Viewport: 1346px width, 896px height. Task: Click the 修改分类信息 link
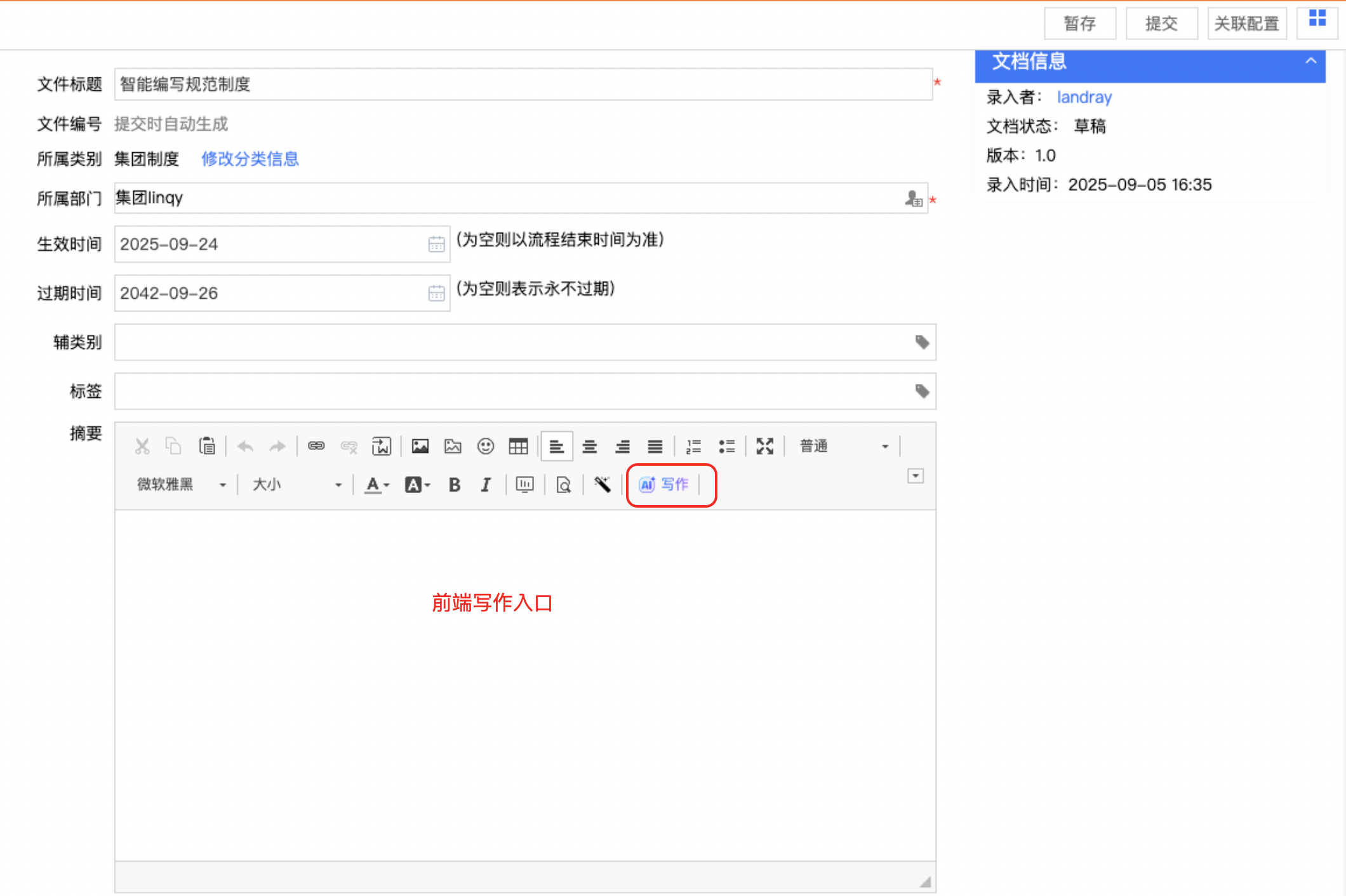point(250,159)
